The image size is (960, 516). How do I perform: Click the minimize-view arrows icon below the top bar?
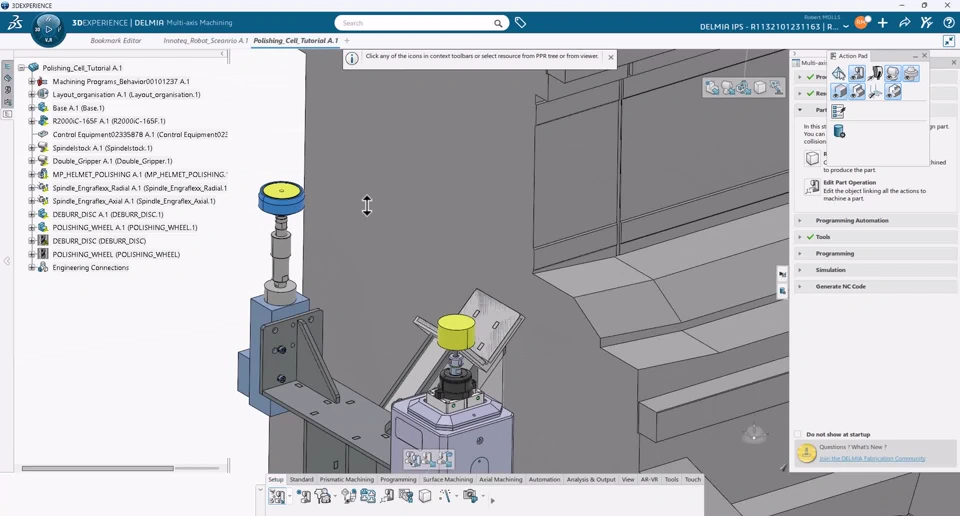948,41
